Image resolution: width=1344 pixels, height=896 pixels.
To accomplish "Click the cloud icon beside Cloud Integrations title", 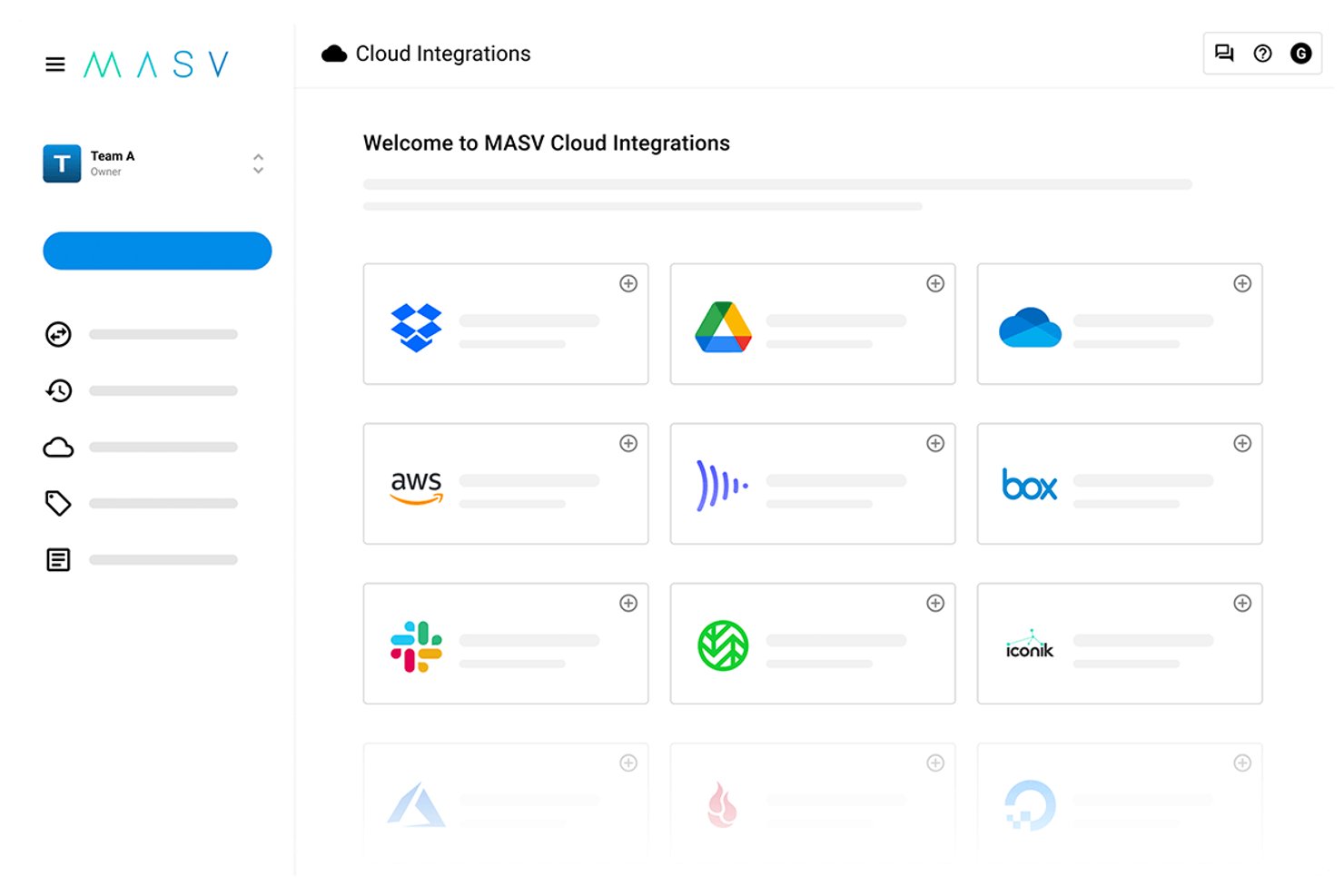I will tap(334, 54).
